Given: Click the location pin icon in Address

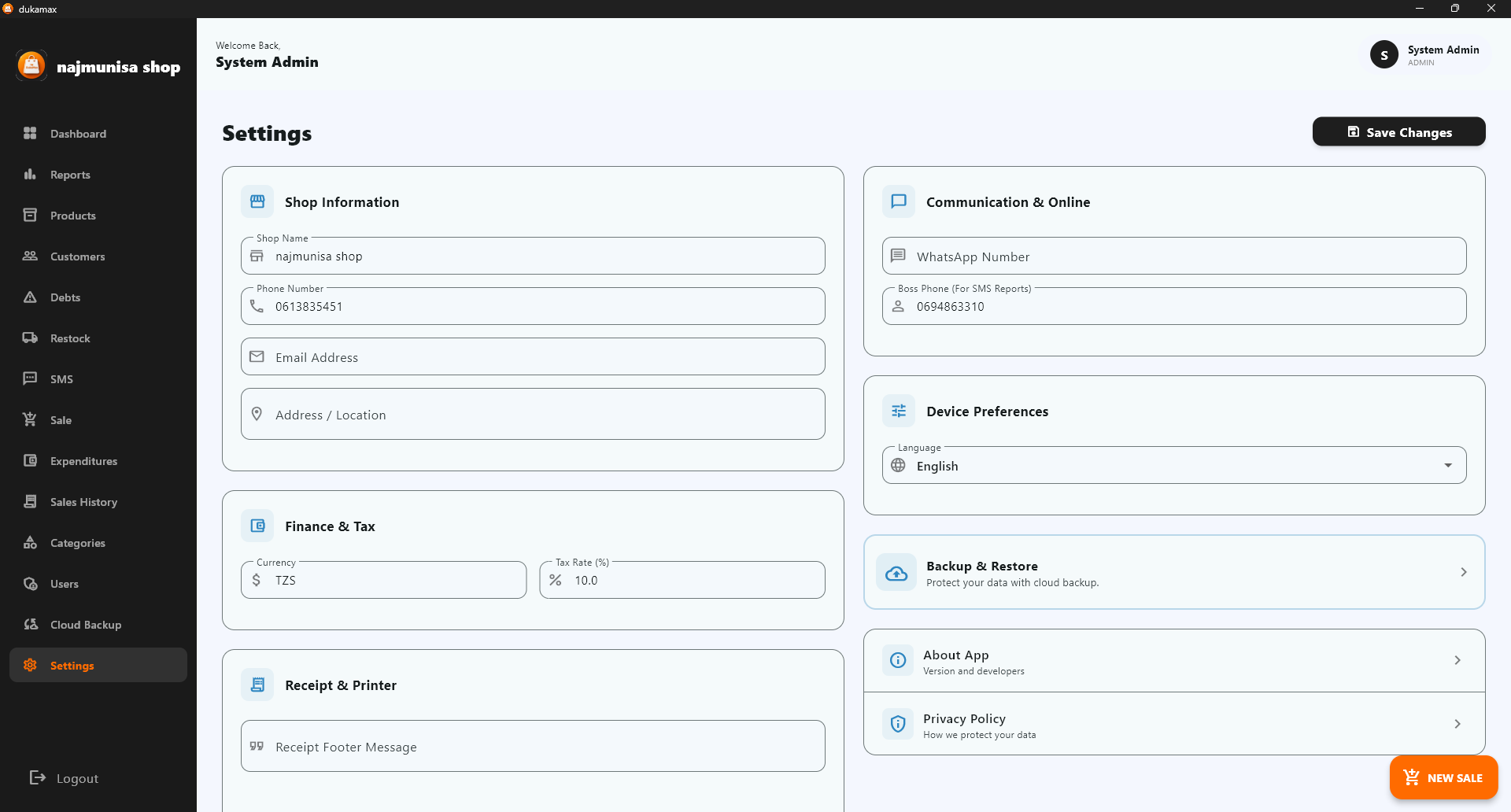Looking at the screenshot, I should click(x=257, y=414).
